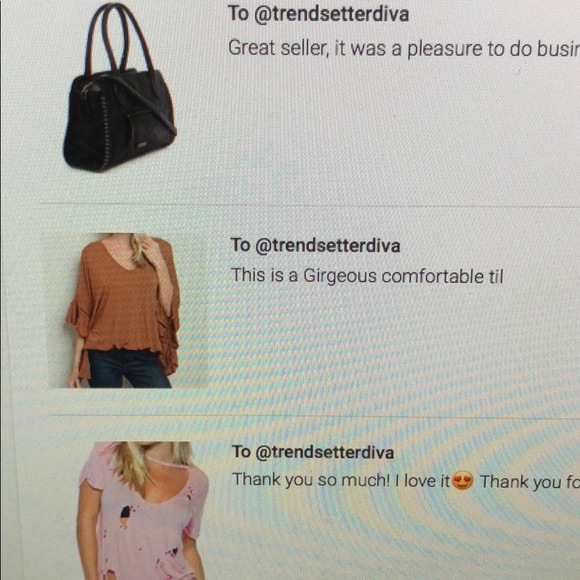
Task: Click the jeans in the brown top photo
Action: (x=128, y=368)
